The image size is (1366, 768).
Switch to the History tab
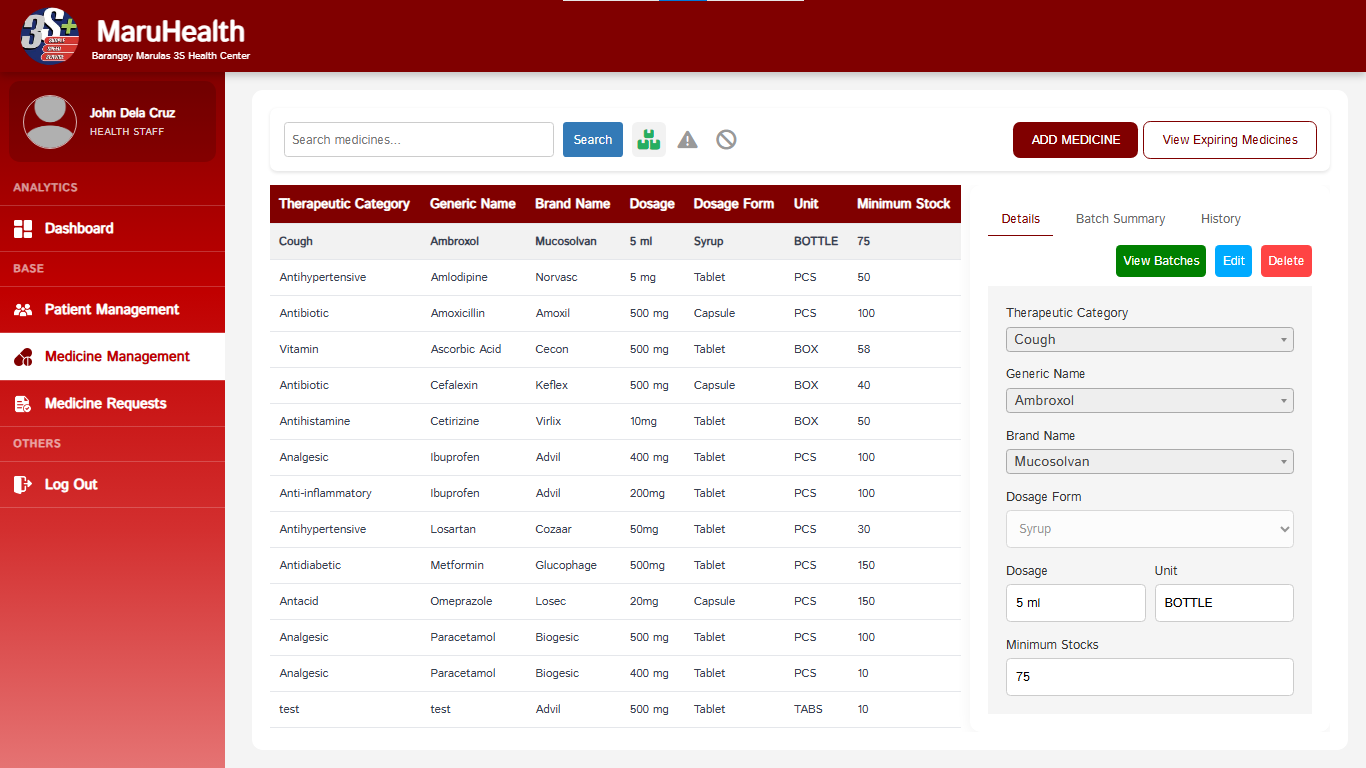(x=1220, y=219)
